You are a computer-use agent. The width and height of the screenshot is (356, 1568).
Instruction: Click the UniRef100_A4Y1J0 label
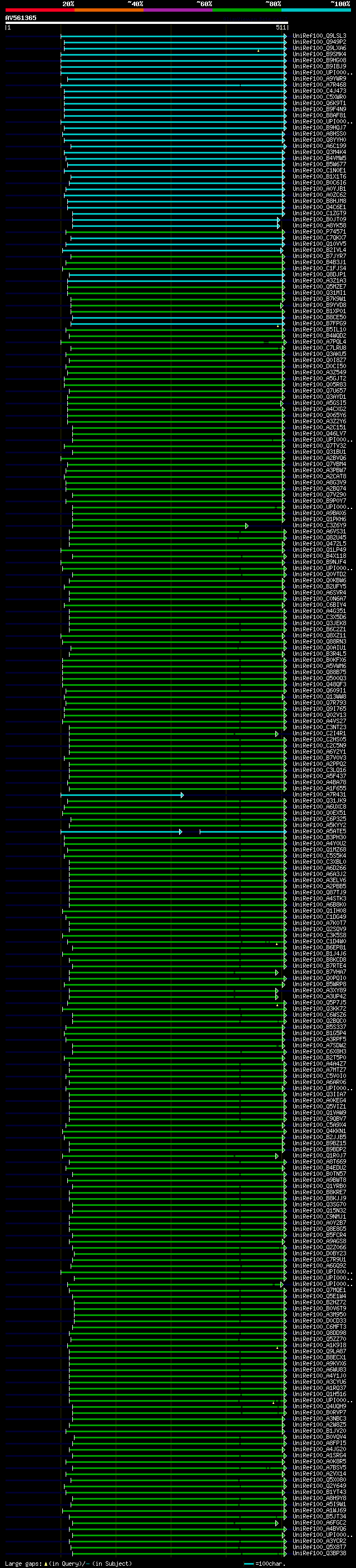click(319, 1376)
